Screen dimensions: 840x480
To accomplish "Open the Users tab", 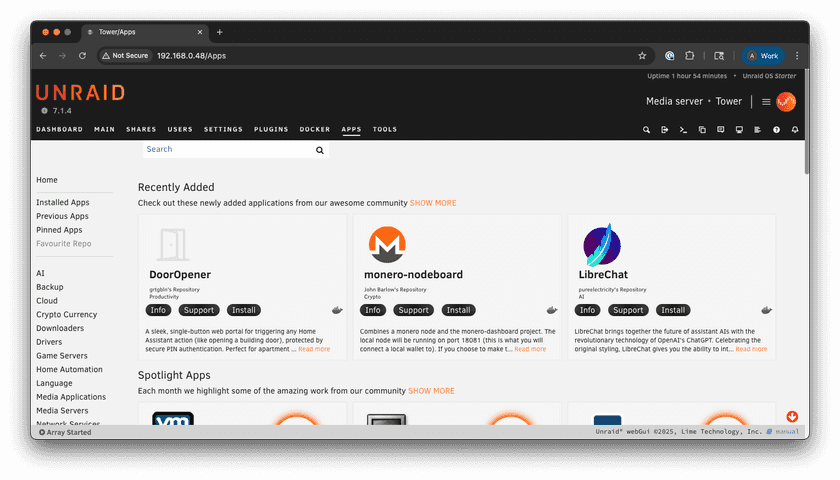I will point(180,130).
